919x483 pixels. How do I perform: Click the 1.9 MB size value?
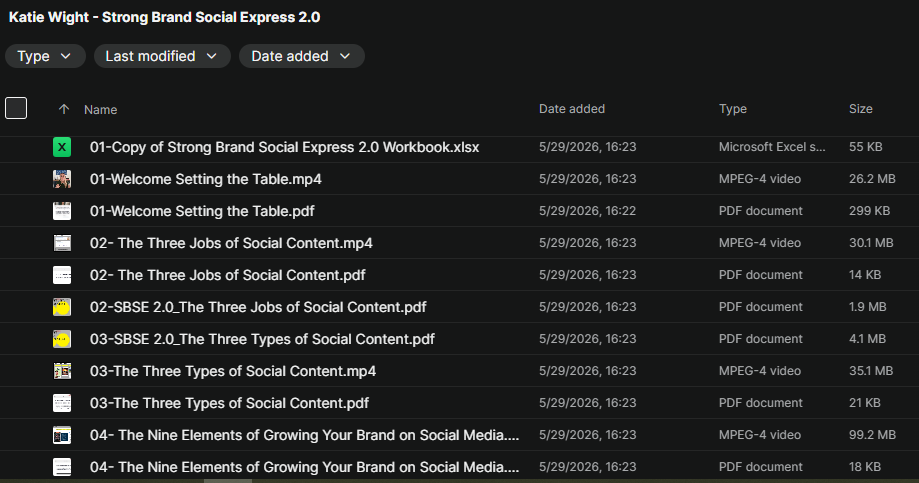(867, 307)
